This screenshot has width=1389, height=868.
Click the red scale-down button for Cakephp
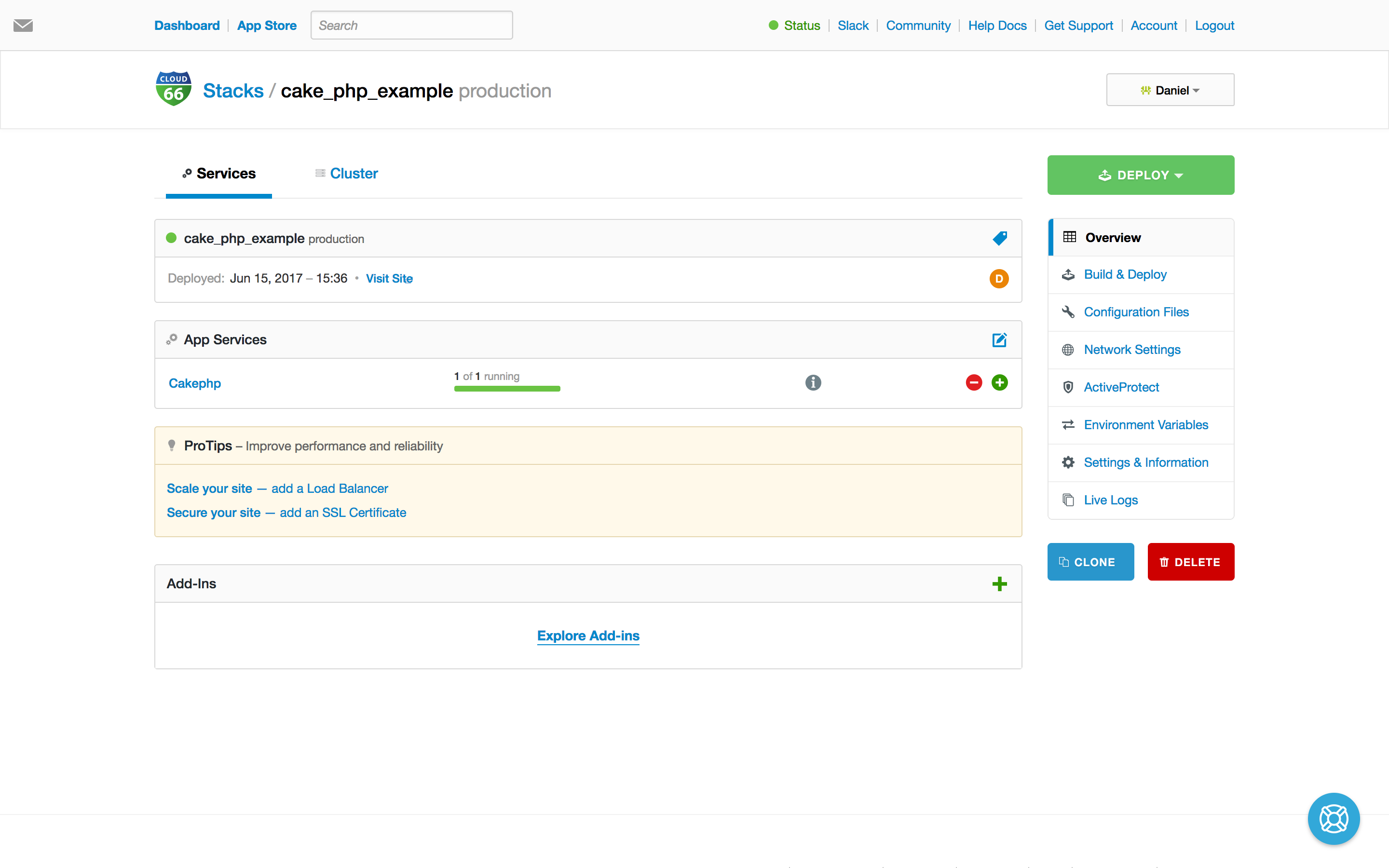pos(973,382)
